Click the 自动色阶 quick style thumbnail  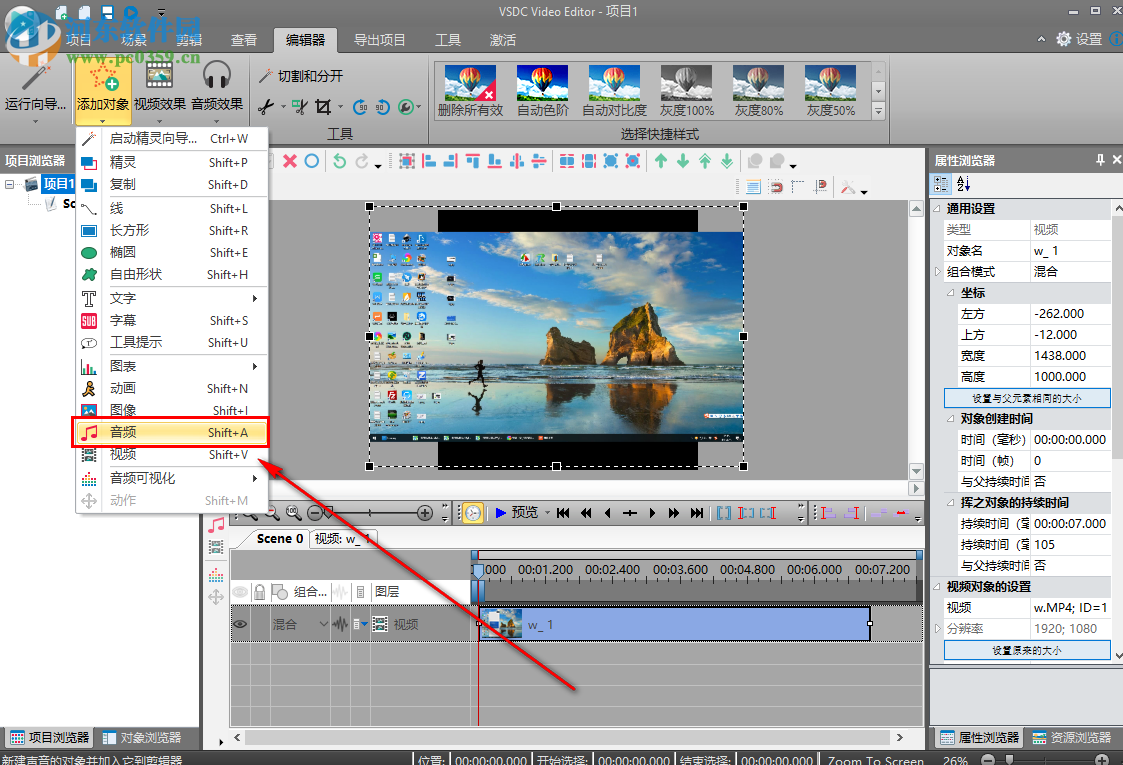pos(541,85)
